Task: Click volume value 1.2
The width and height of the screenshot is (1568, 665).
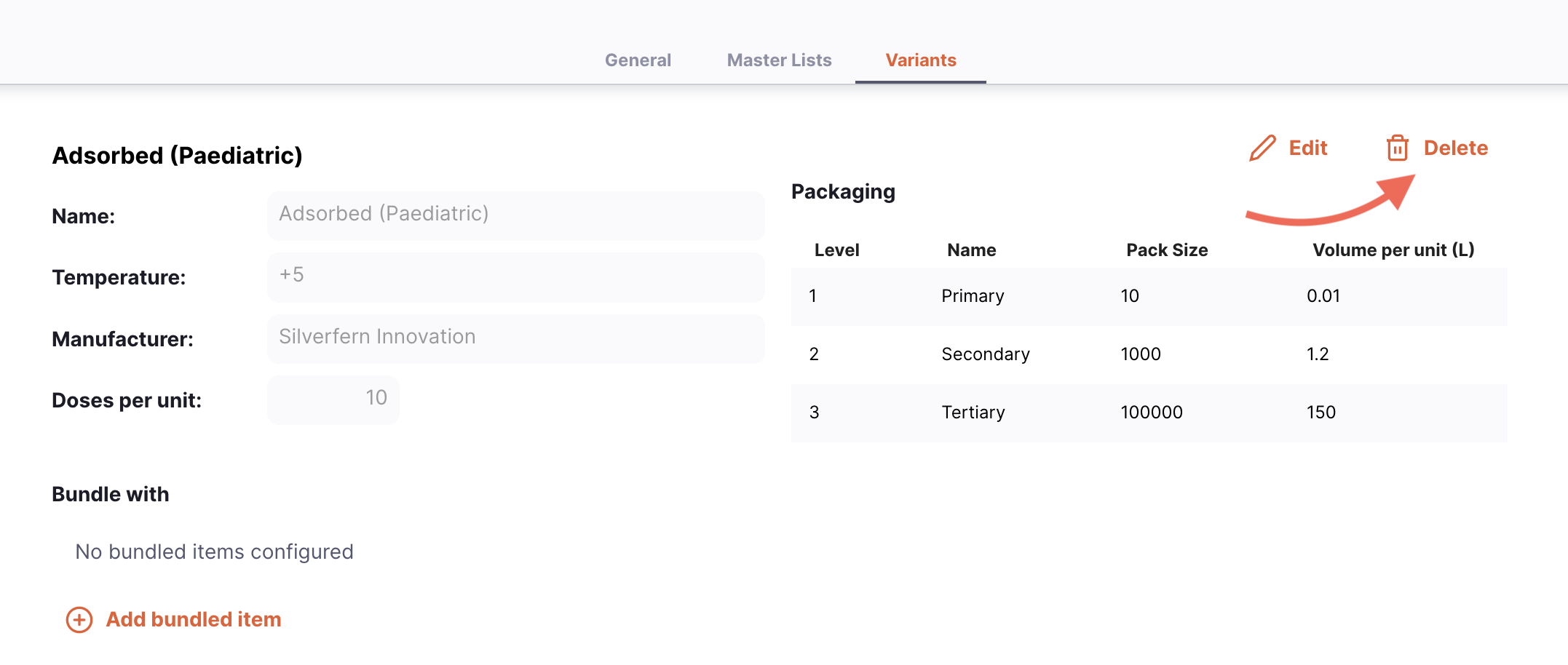Action: coord(1318,354)
